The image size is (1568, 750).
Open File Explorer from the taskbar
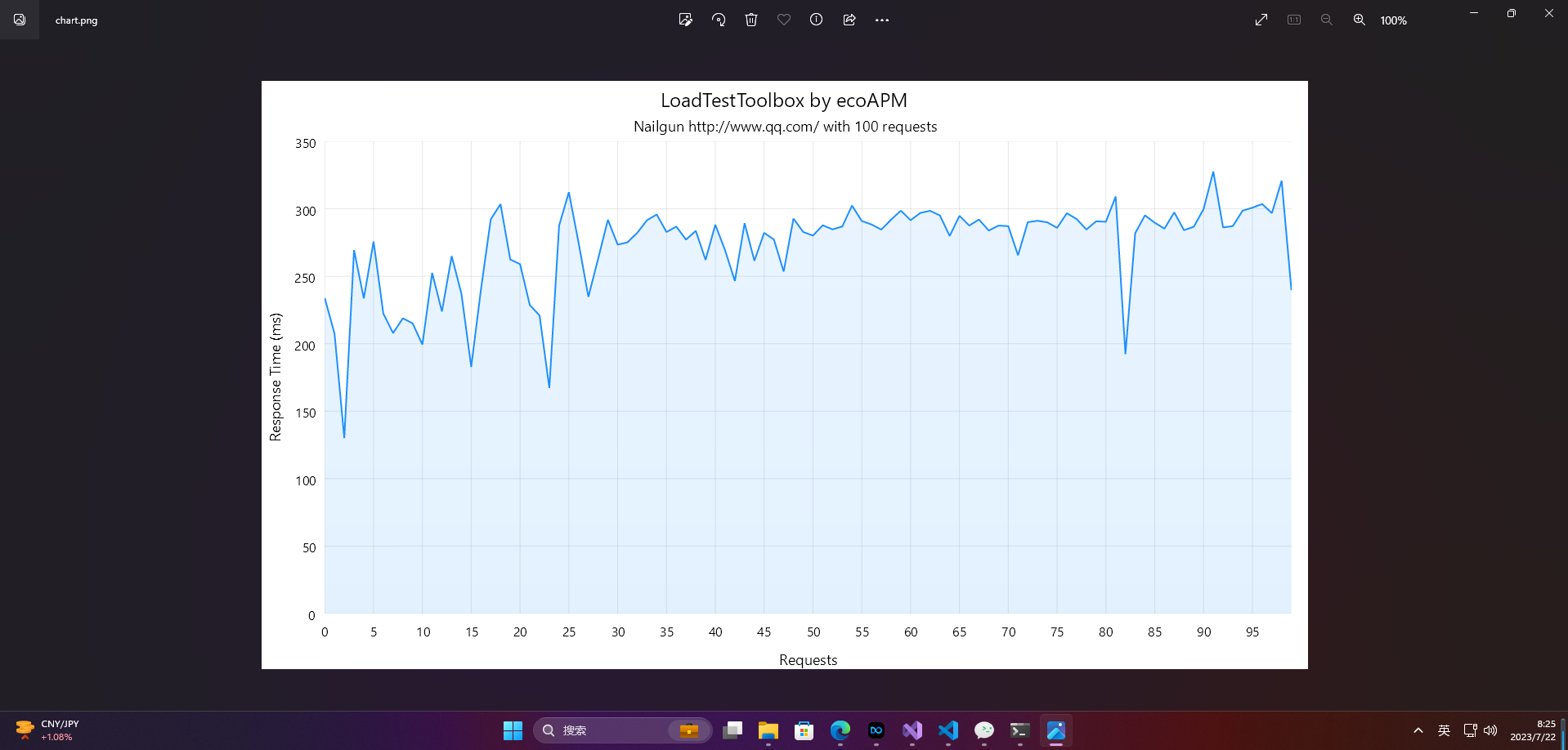[768, 730]
